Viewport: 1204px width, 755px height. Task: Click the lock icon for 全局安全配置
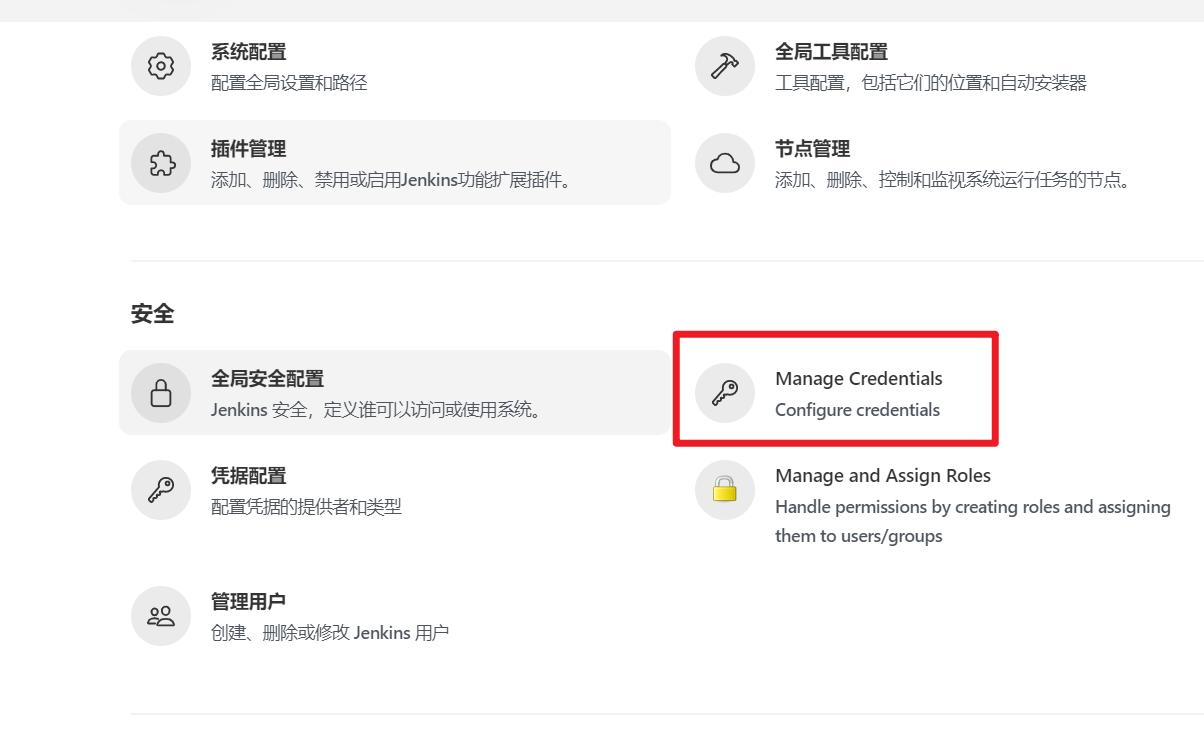(160, 393)
